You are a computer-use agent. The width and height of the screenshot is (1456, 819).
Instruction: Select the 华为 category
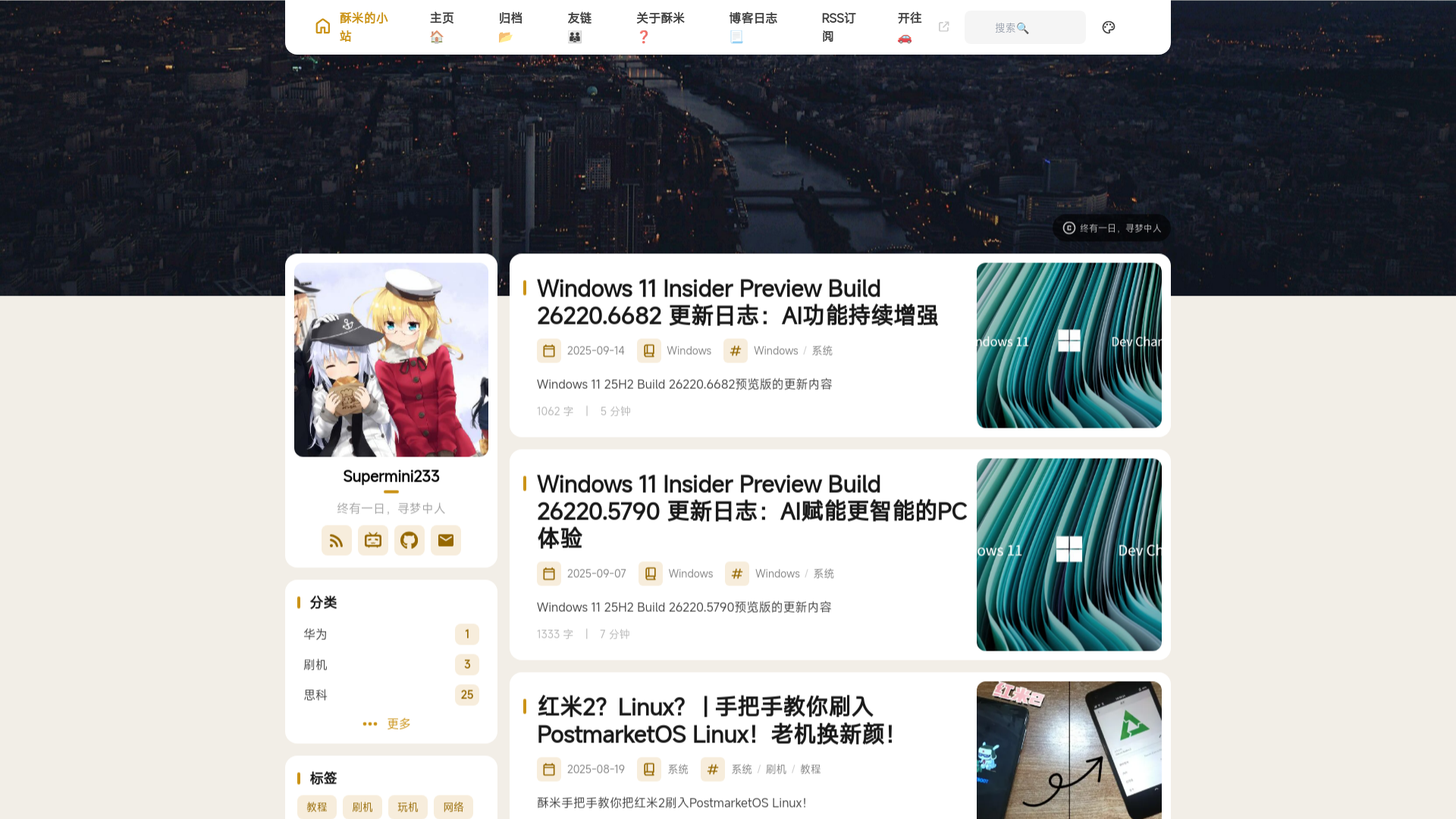point(391,635)
